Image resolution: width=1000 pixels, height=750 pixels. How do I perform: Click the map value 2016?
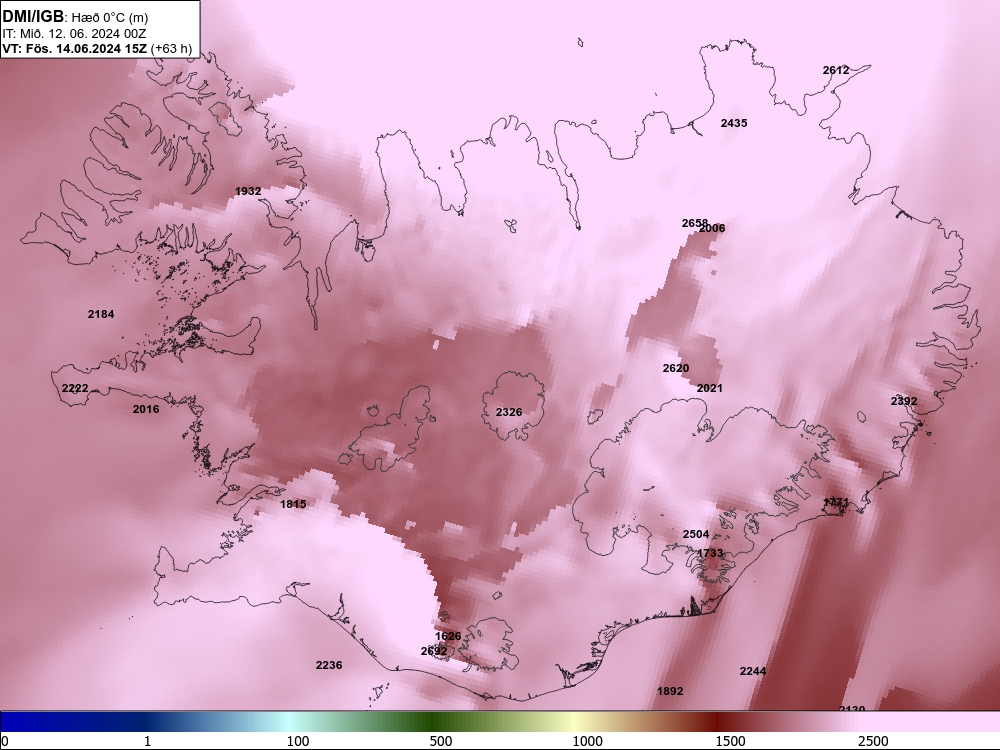pos(145,409)
